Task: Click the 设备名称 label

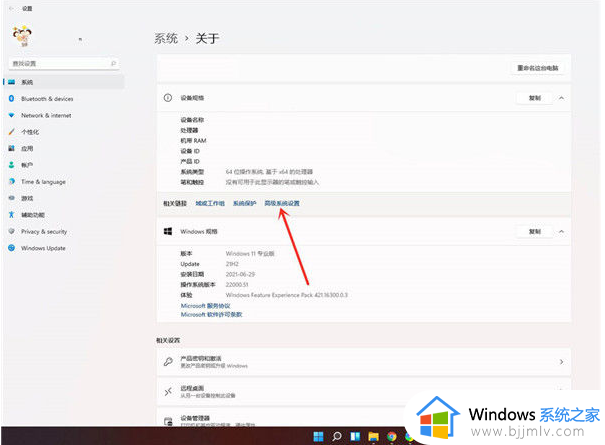Action: click(x=192, y=120)
